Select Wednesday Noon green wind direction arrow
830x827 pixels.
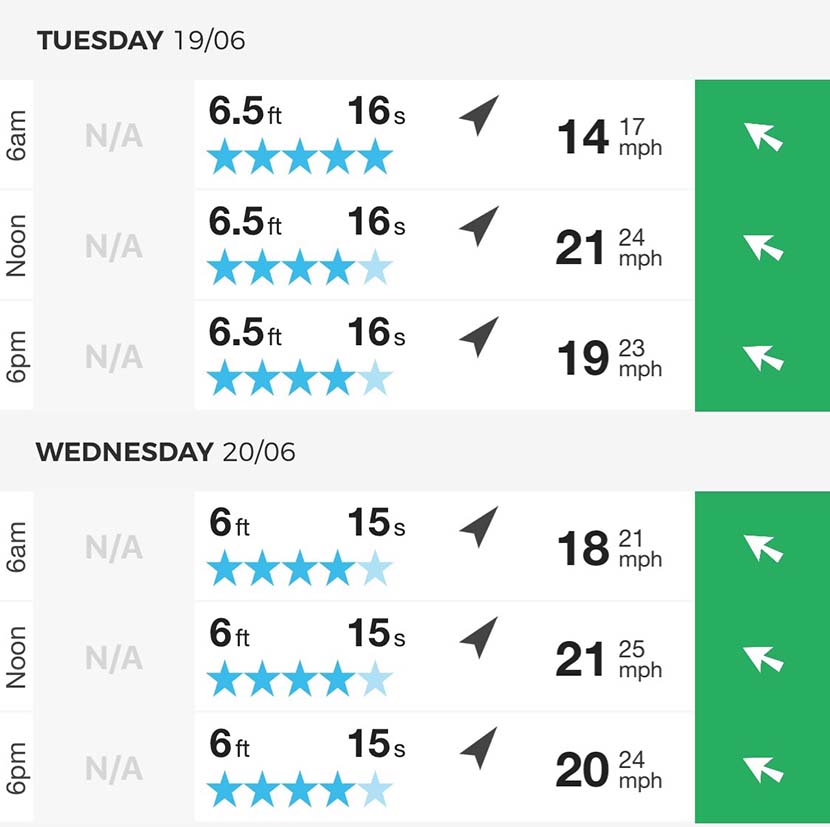click(763, 659)
